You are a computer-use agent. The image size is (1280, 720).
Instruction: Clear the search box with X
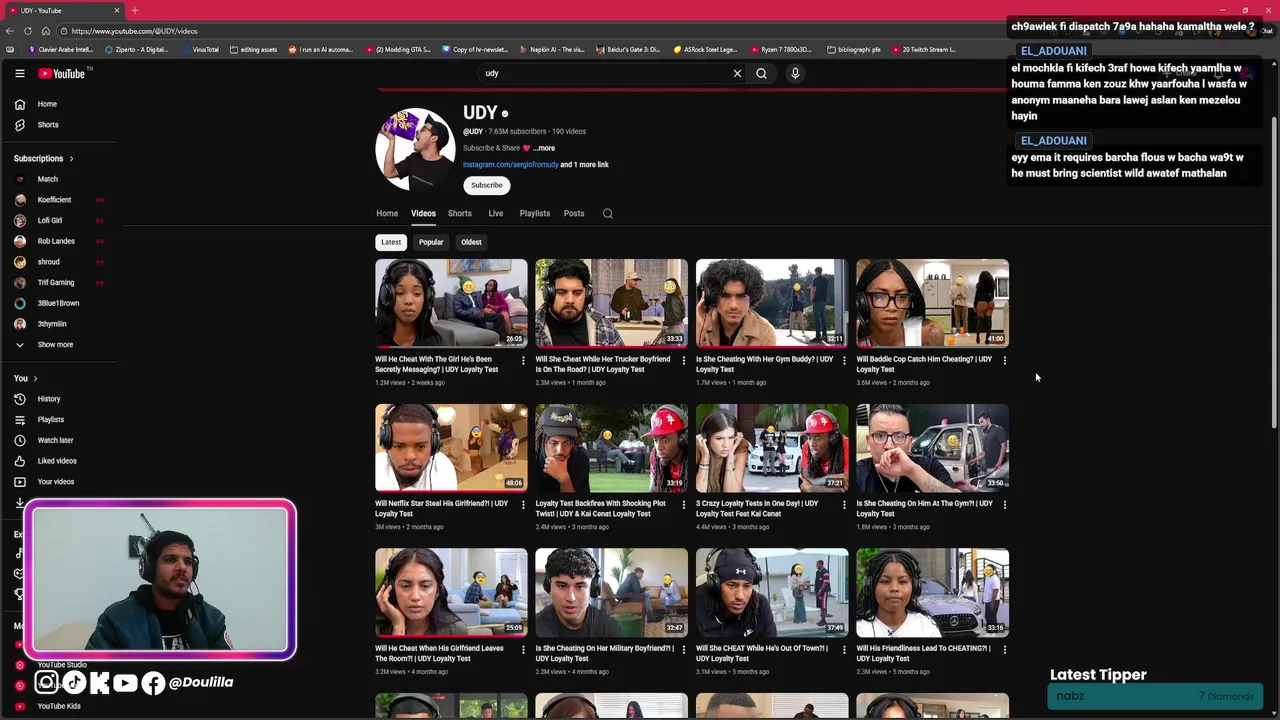pos(737,73)
